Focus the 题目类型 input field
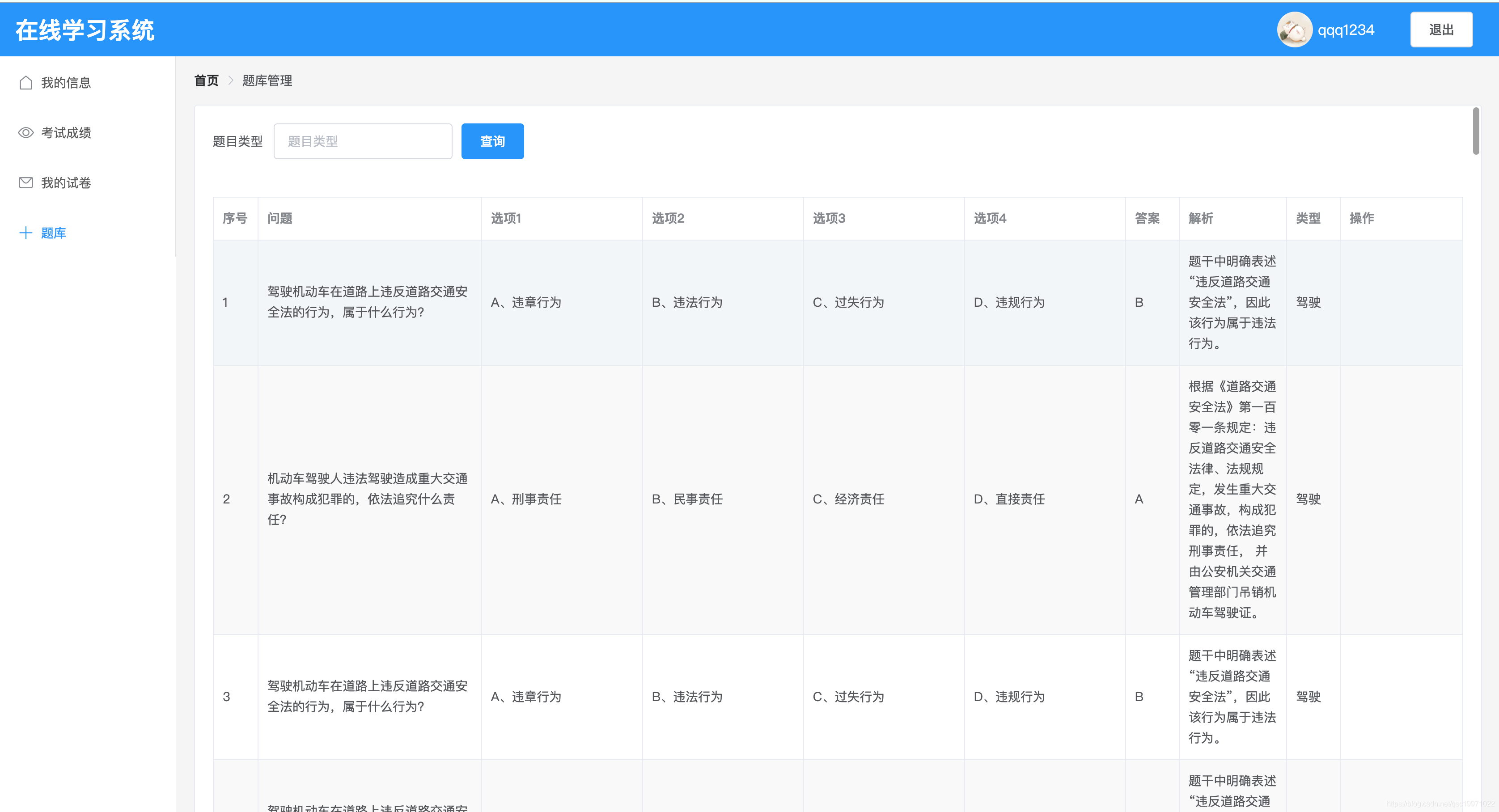The height and width of the screenshot is (812, 1499). [363, 141]
